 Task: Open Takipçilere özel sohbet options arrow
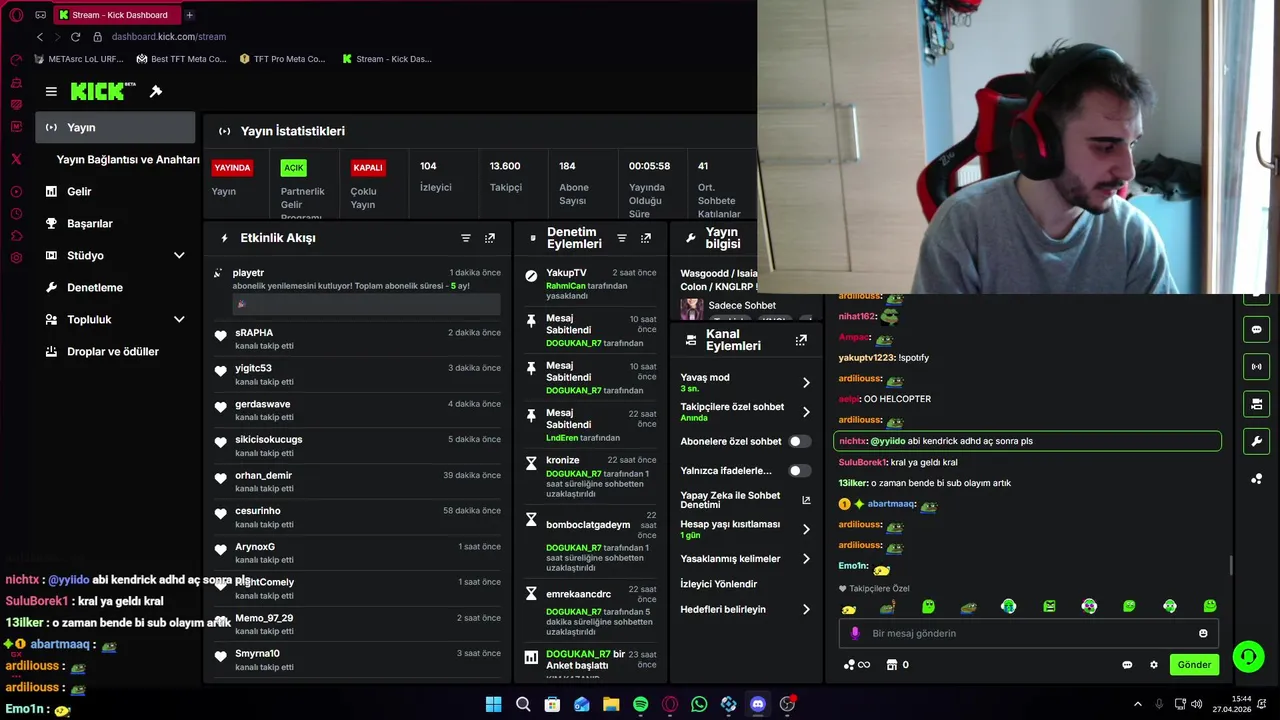pos(806,412)
